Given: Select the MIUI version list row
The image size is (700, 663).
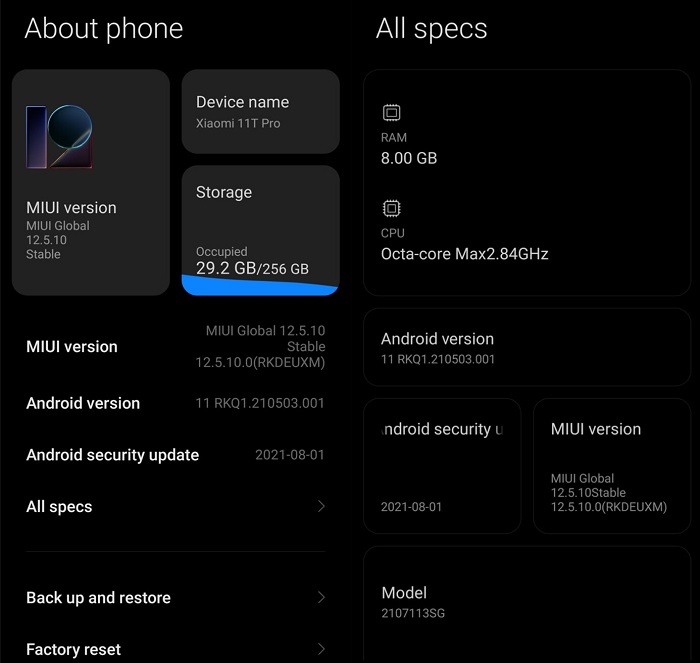Looking at the screenshot, I should 175,346.
